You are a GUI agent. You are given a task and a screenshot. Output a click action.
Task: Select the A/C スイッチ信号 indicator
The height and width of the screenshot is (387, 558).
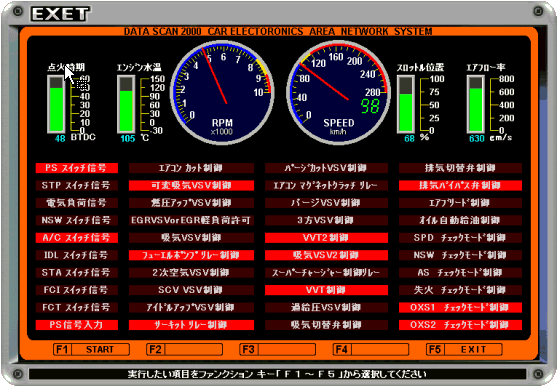coord(77,238)
